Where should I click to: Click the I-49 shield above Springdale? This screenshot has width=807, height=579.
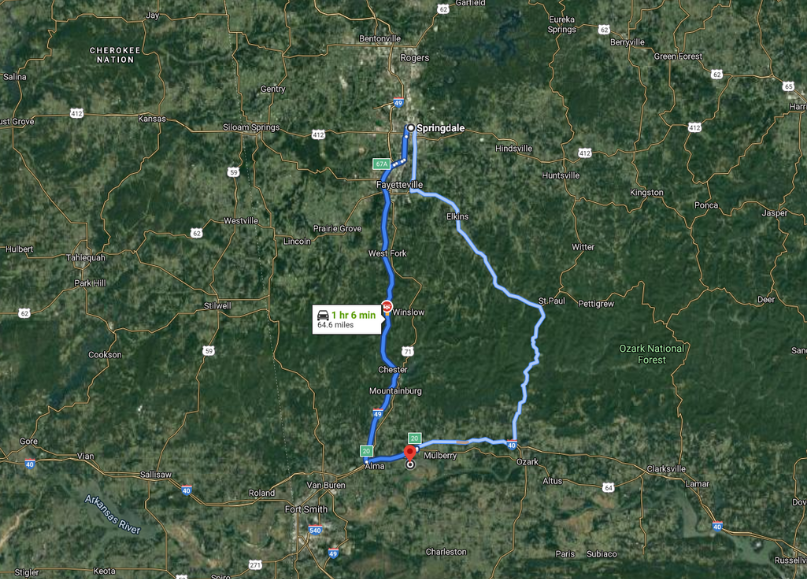(398, 102)
